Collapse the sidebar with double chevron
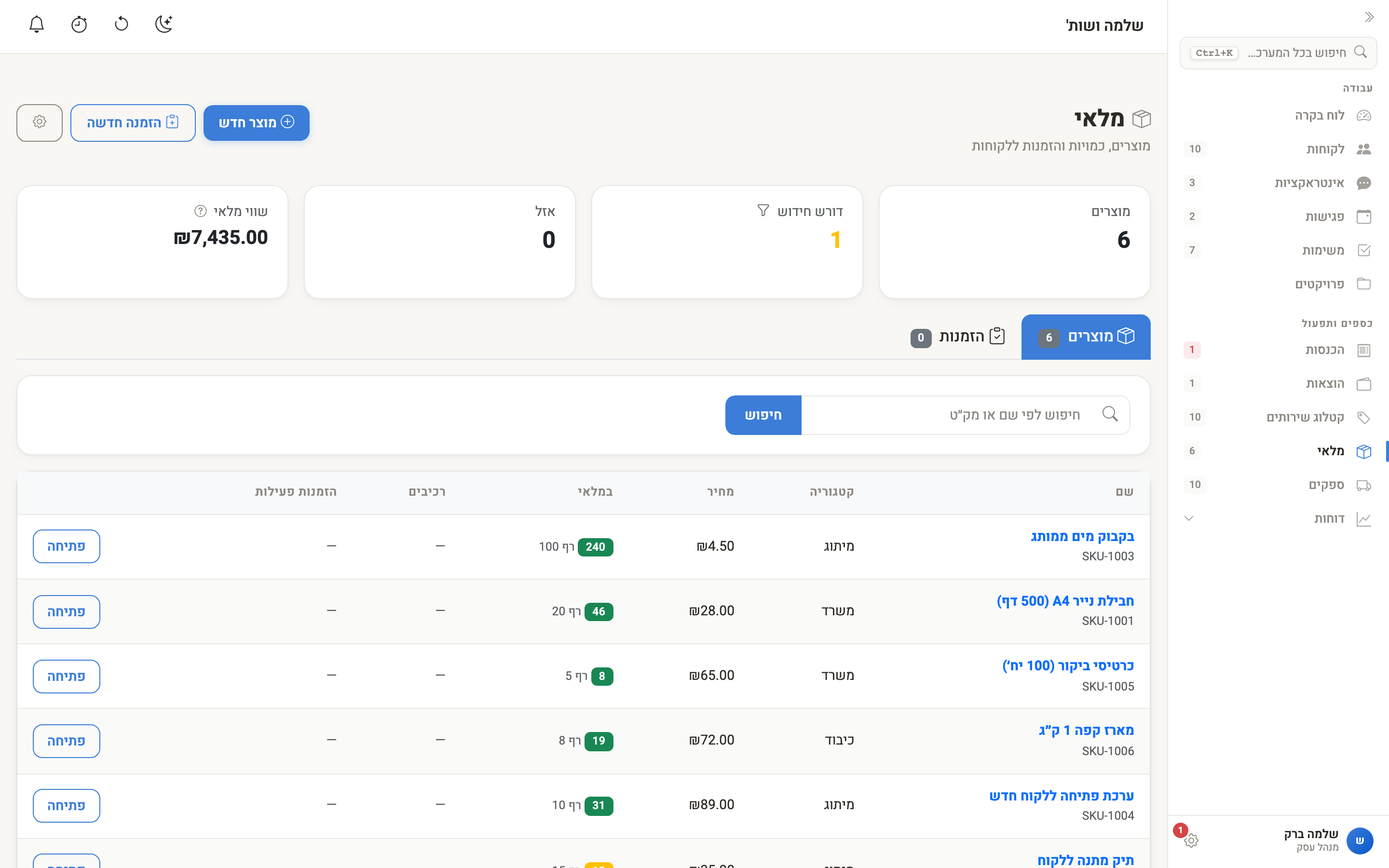The width and height of the screenshot is (1389, 868). (1369, 17)
